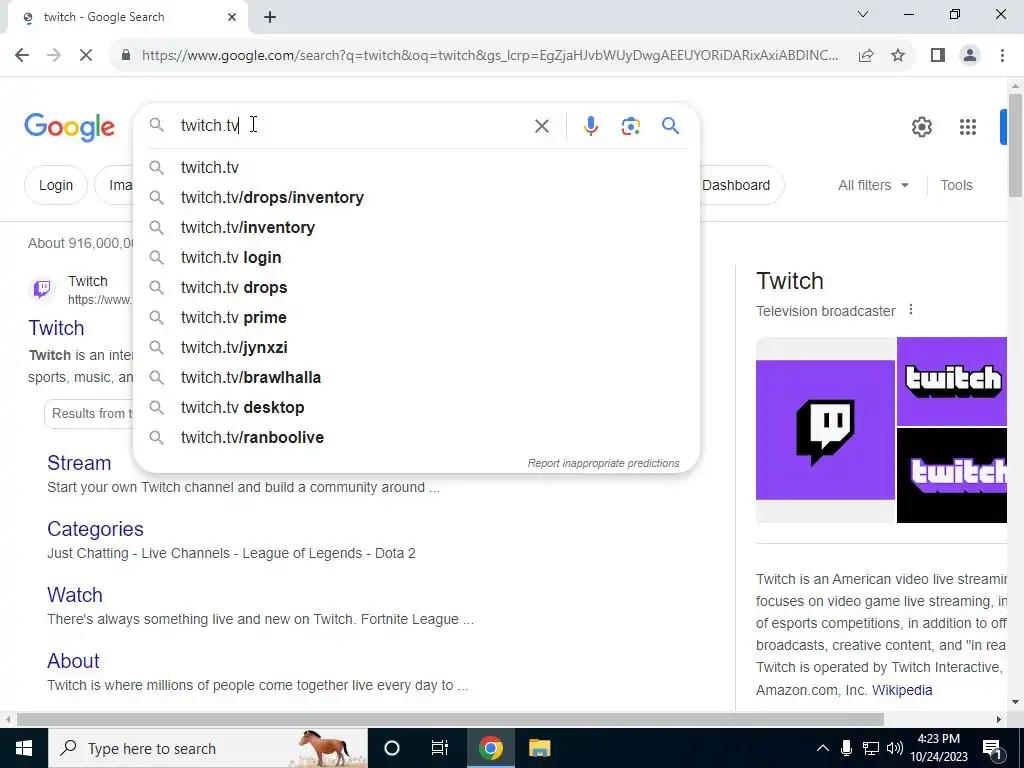Bookmark this page with the star icon
Screen dimensions: 1024x768
[x=898, y=56]
